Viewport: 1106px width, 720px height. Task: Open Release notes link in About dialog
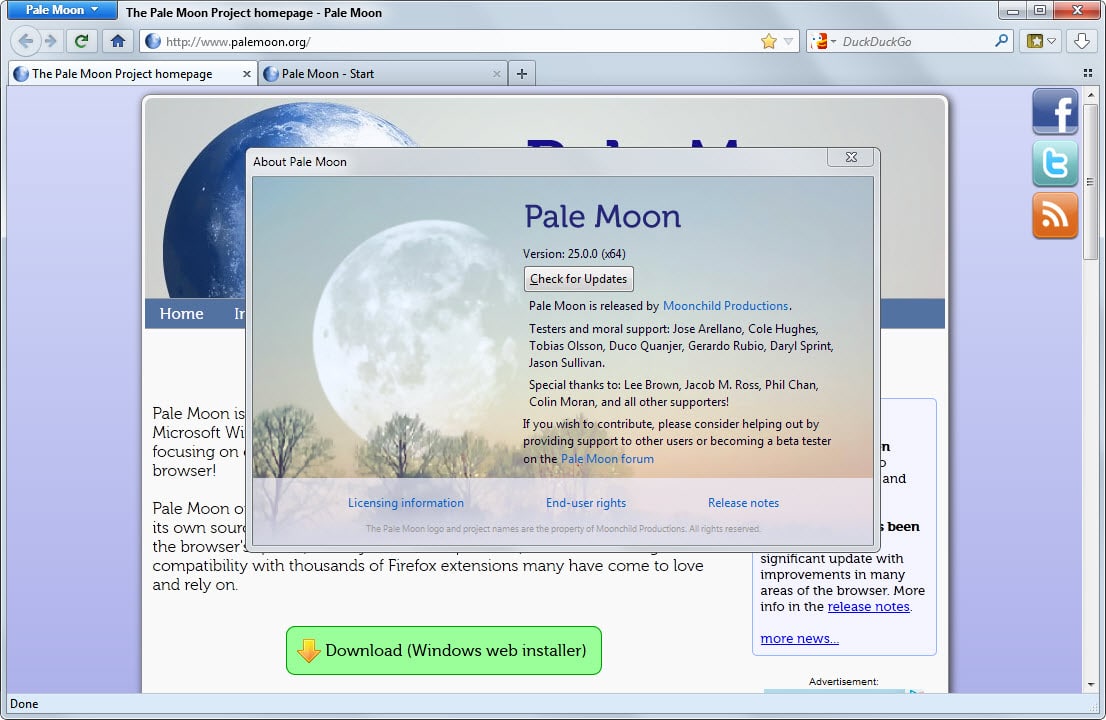[x=743, y=503]
